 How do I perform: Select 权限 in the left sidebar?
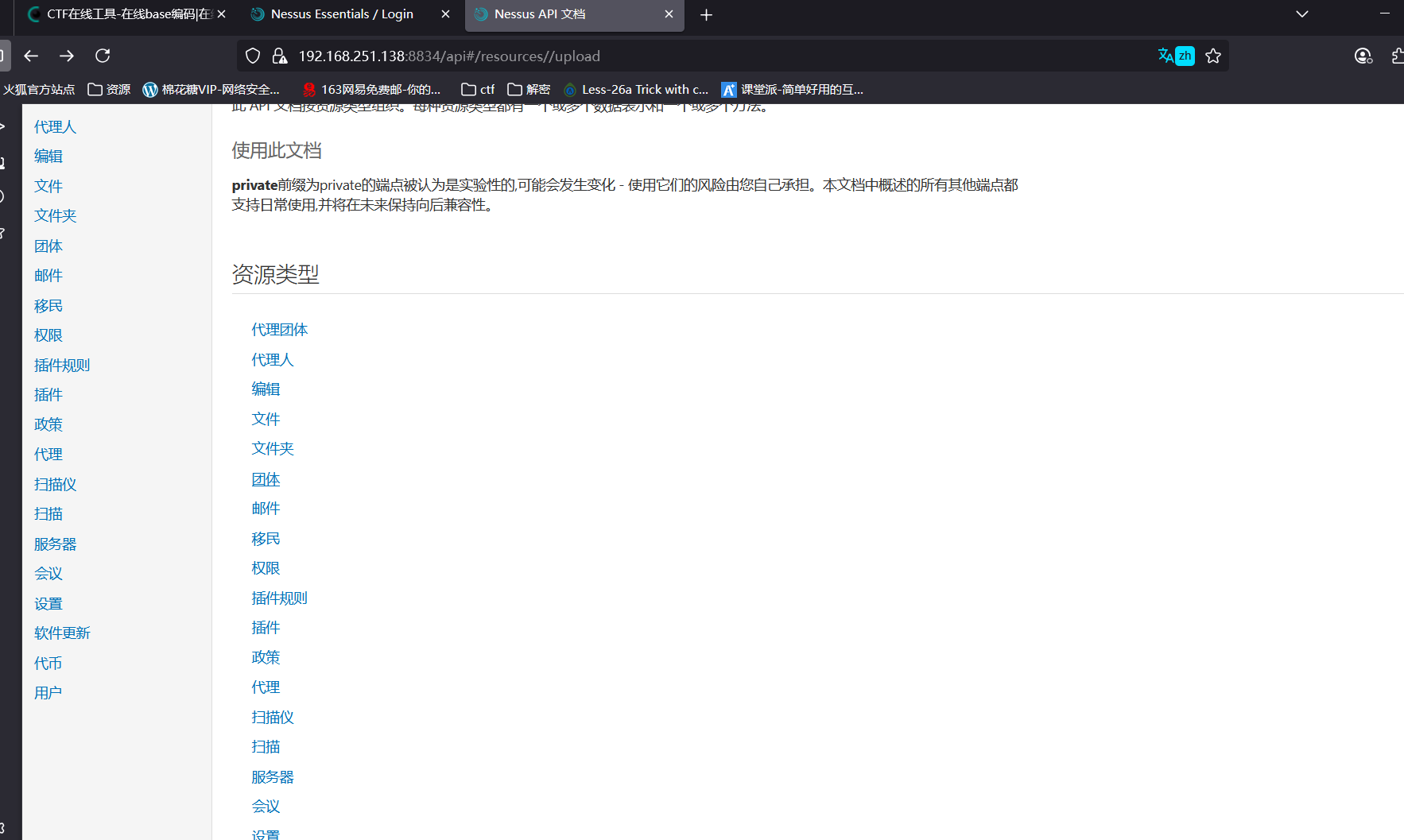click(48, 335)
